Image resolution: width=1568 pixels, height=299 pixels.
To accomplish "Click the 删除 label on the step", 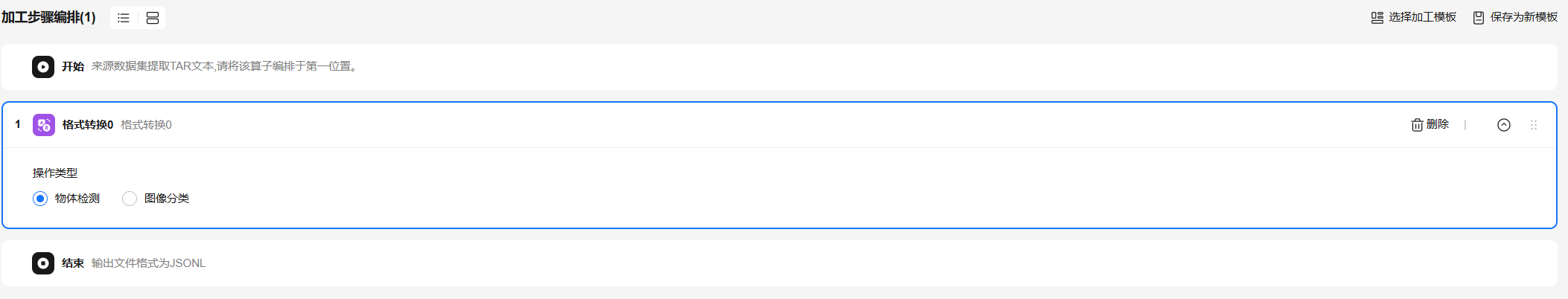I will click(x=1438, y=124).
